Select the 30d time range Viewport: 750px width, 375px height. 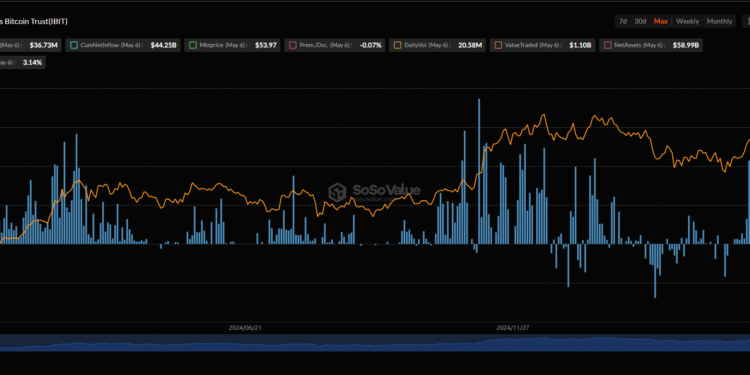click(x=640, y=21)
